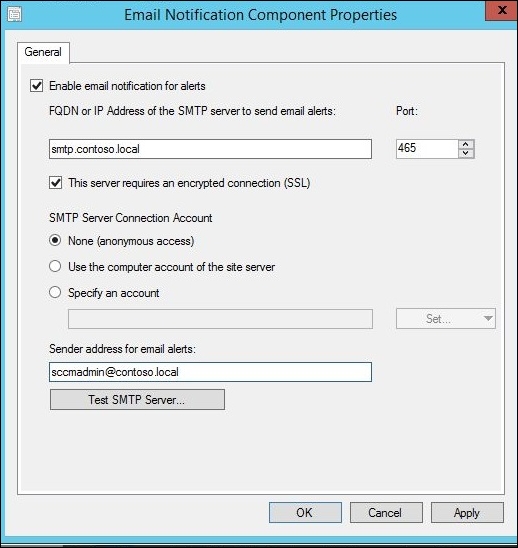Close the Email Notification Component Properties dialog
Image resolution: width=518 pixels, height=548 pixels.
tap(501, 10)
